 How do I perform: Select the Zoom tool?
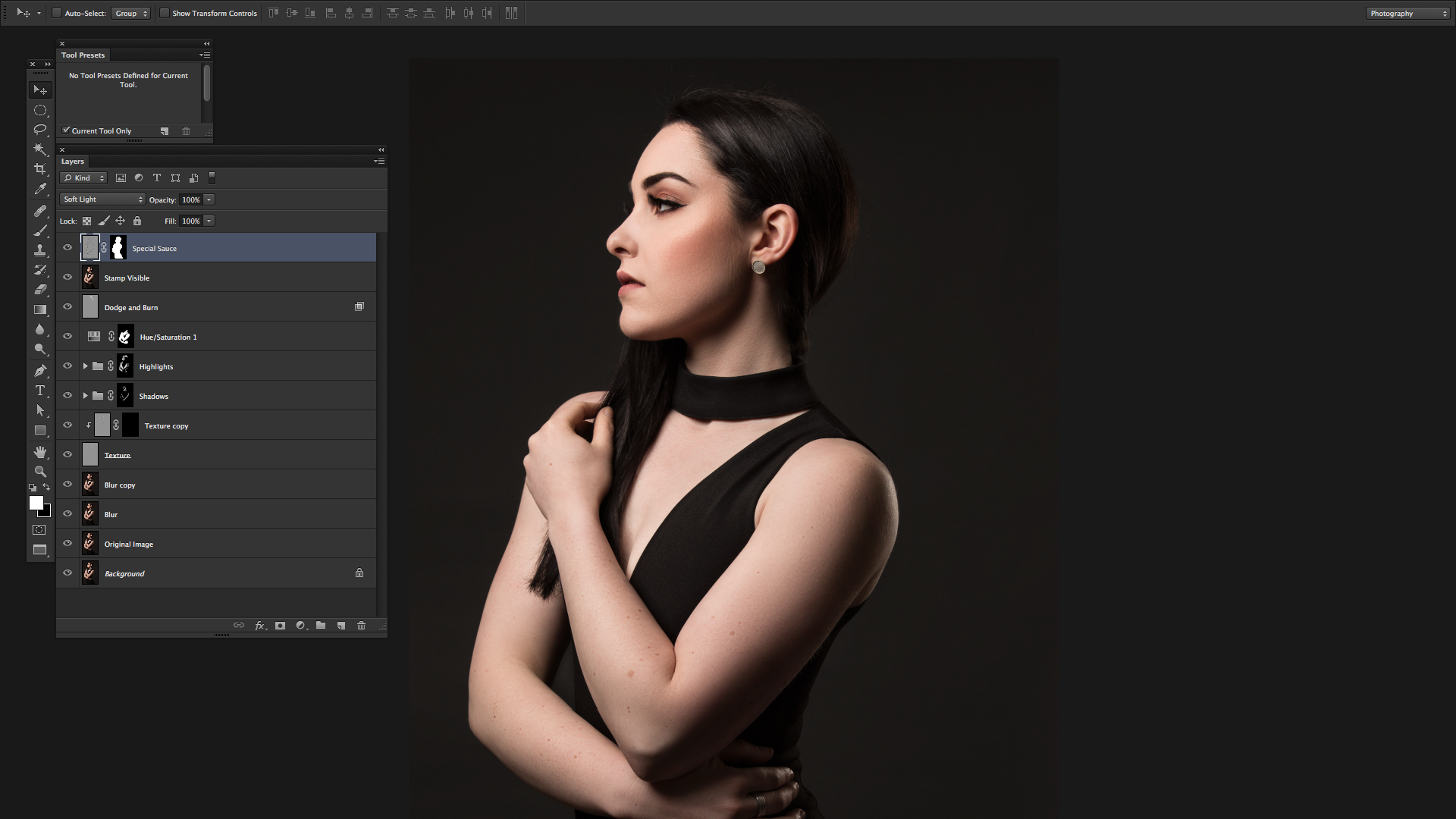[x=39, y=471]
